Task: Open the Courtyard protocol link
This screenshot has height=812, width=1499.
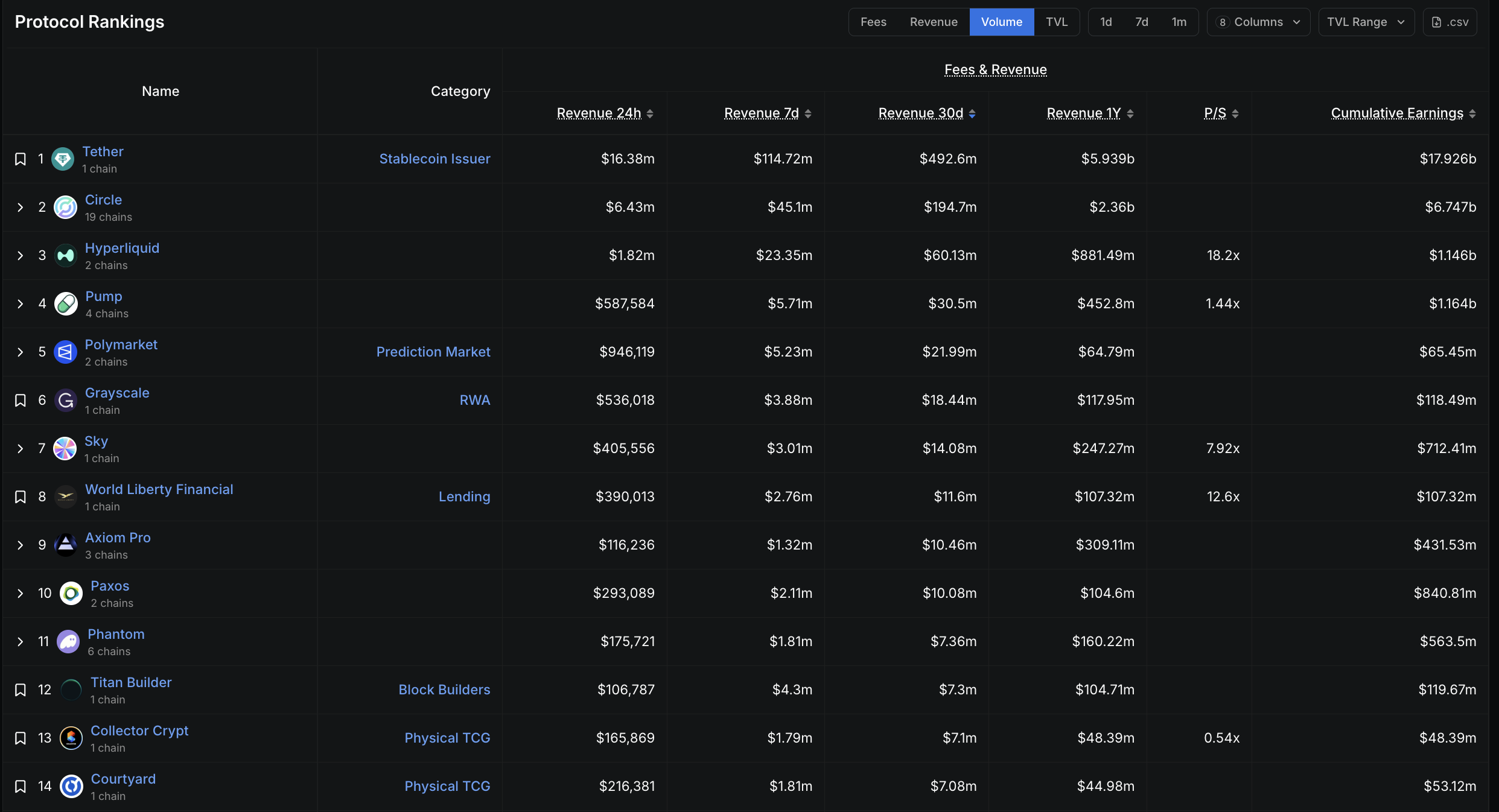Action: [x=123, y=779]
